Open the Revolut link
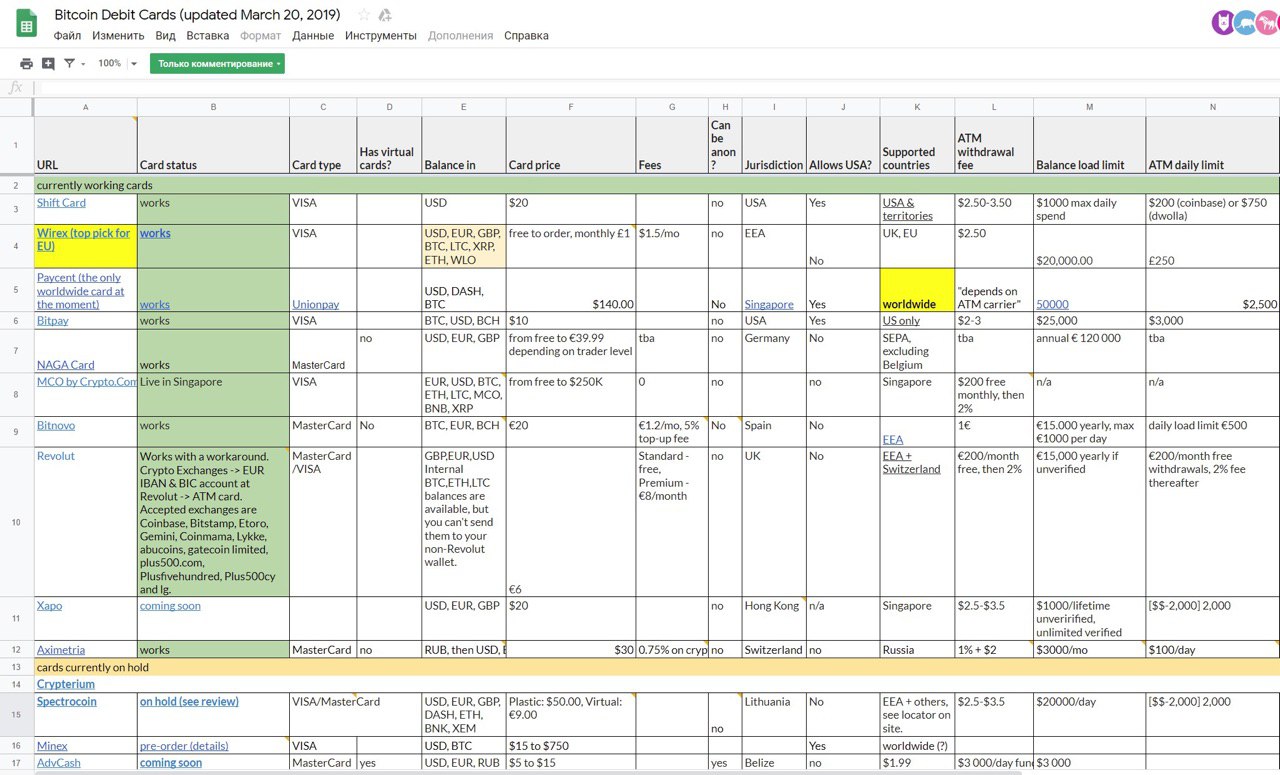This screenshot has height=775, width=1280. coord(56,456)
